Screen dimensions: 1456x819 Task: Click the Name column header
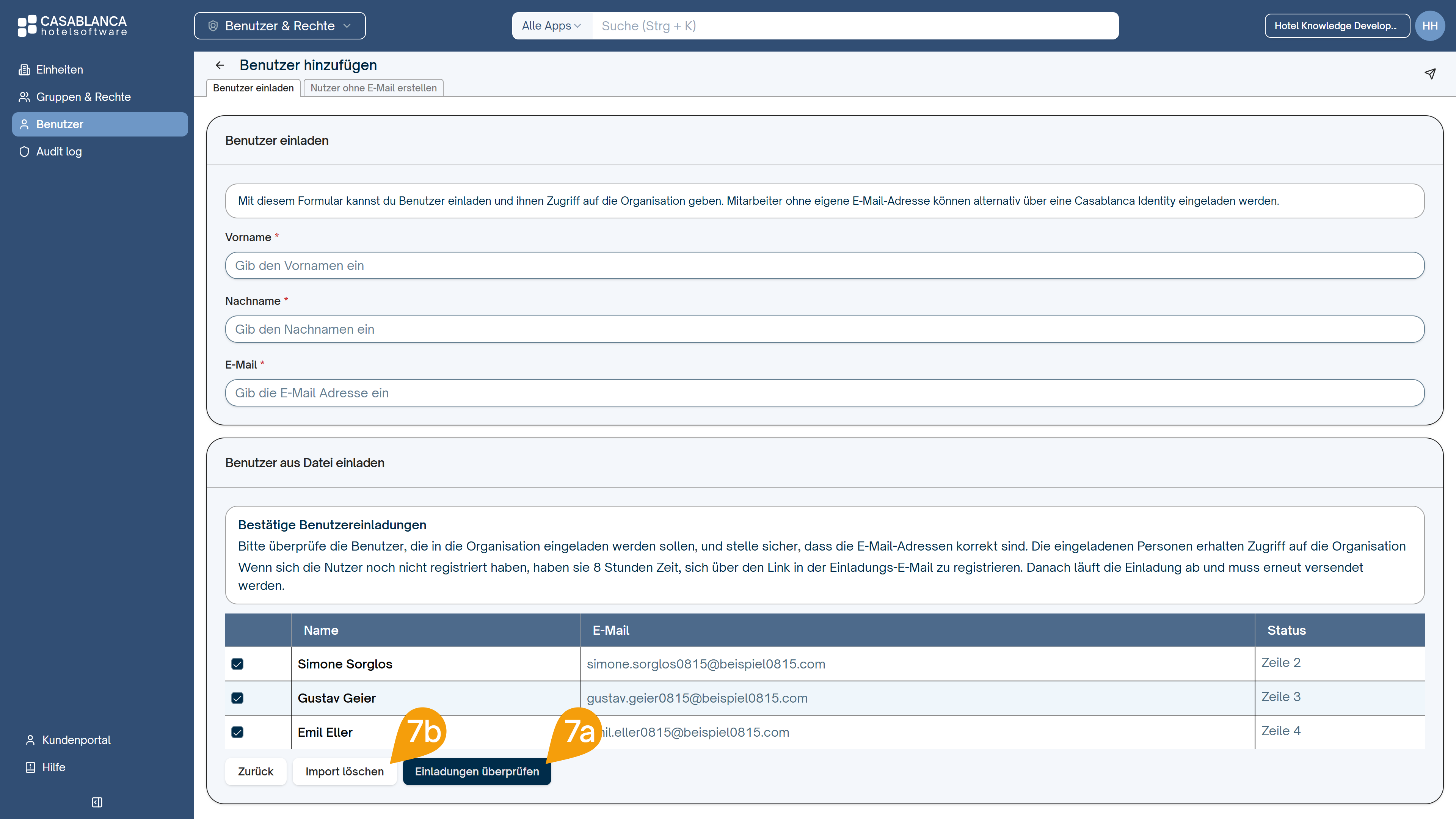(x=435, y=630)
